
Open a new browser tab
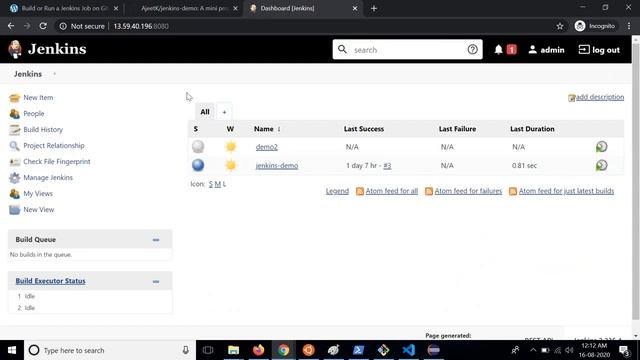374,8
